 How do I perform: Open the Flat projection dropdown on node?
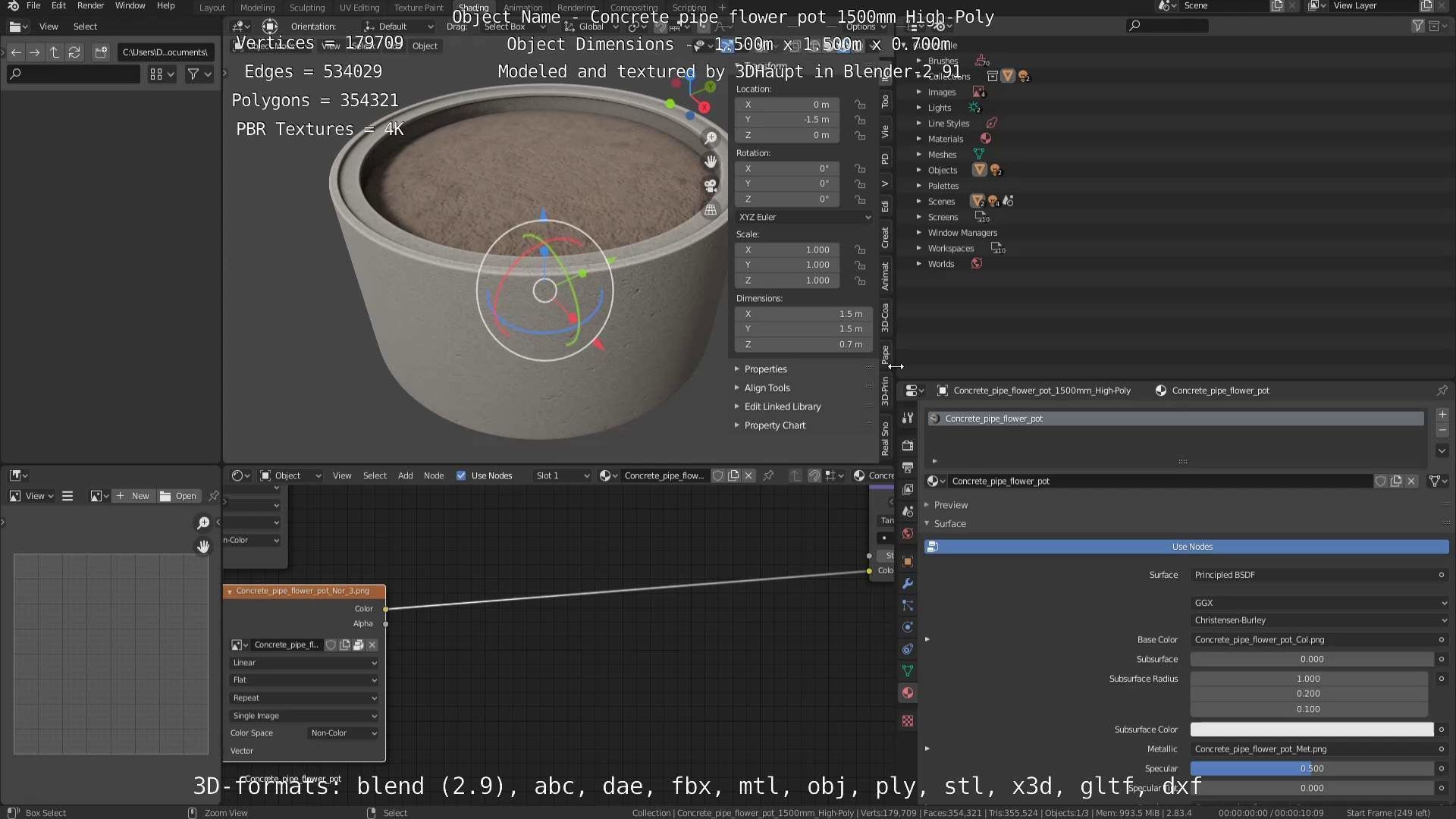[x=304, y=681]
